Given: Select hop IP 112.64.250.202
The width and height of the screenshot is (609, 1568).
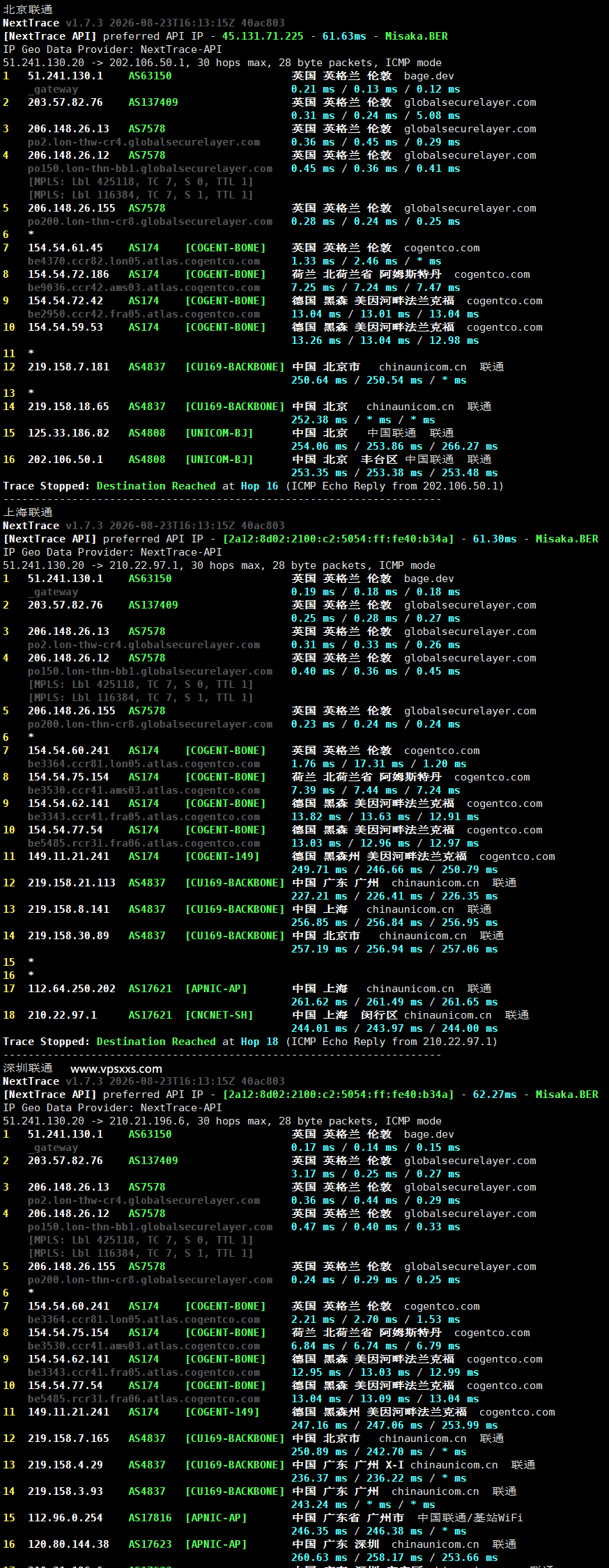Looking at the screenshot, I should click(72, 989).
